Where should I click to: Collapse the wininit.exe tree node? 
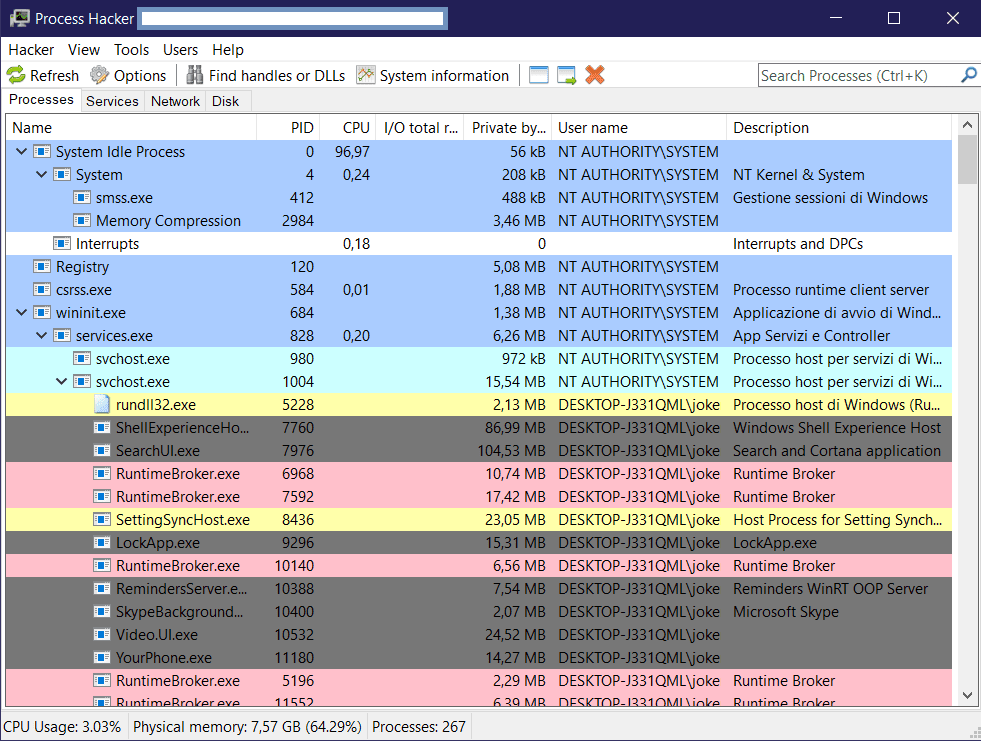click(22, 313)
